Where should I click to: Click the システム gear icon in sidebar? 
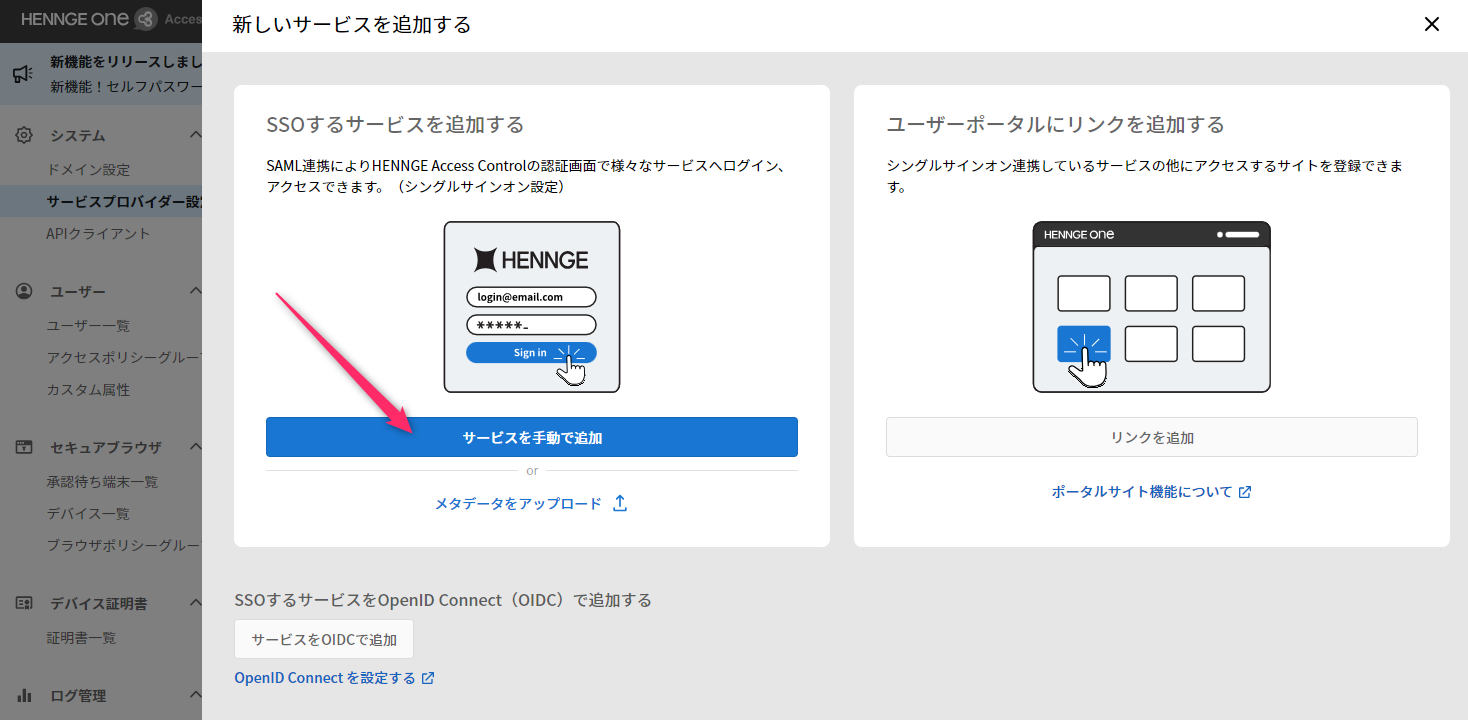[x=24, y=135]
